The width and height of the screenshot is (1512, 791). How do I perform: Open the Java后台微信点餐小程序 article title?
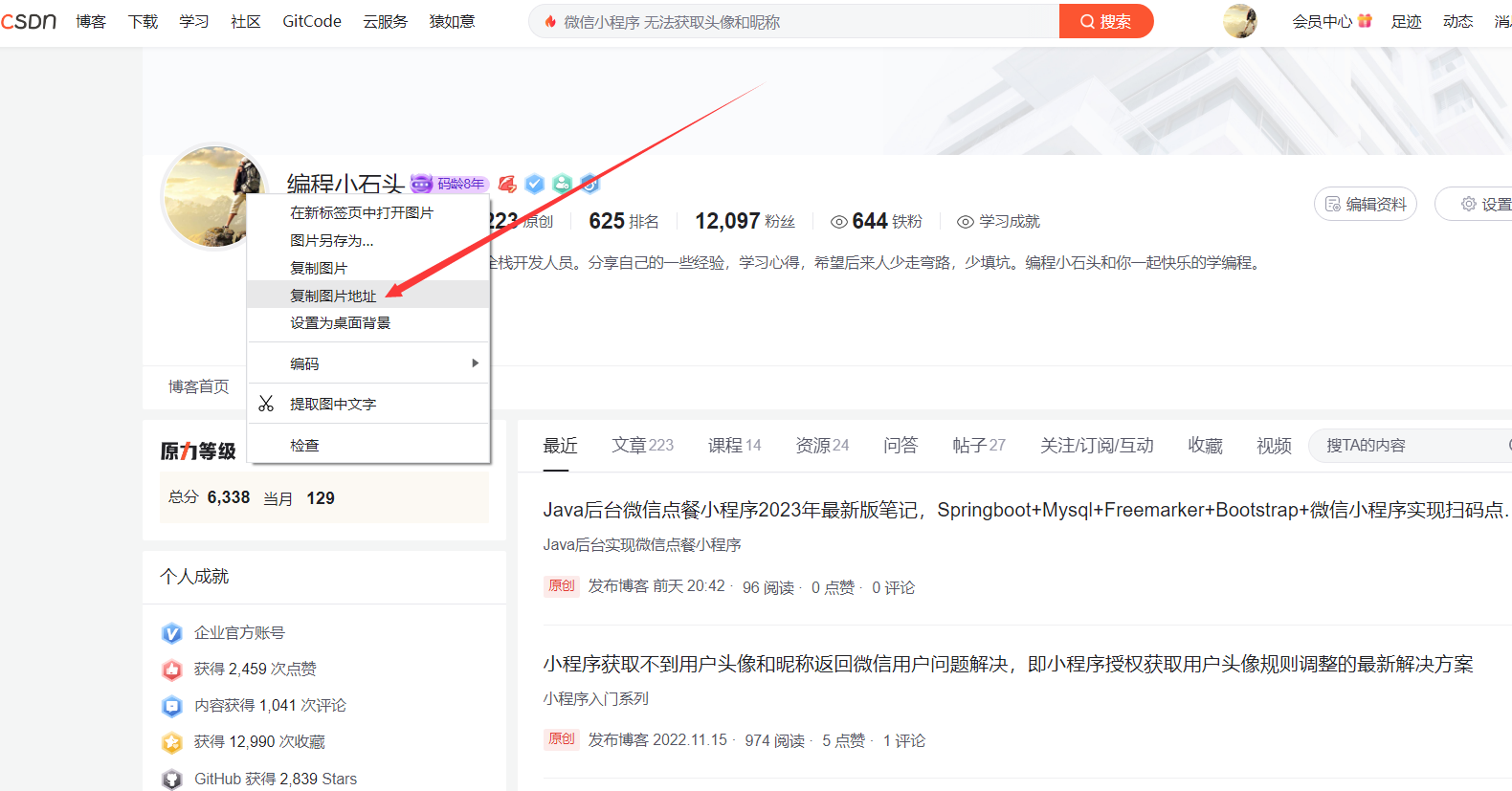tap(1027, 510)
